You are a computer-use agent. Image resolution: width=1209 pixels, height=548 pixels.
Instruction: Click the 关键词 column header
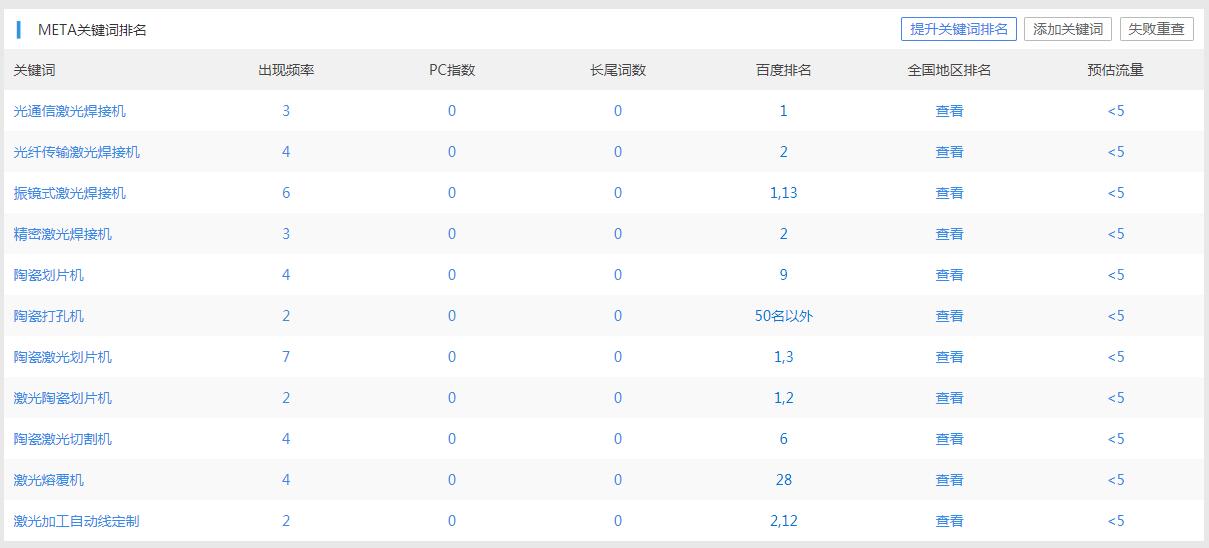tap(34, 70)
